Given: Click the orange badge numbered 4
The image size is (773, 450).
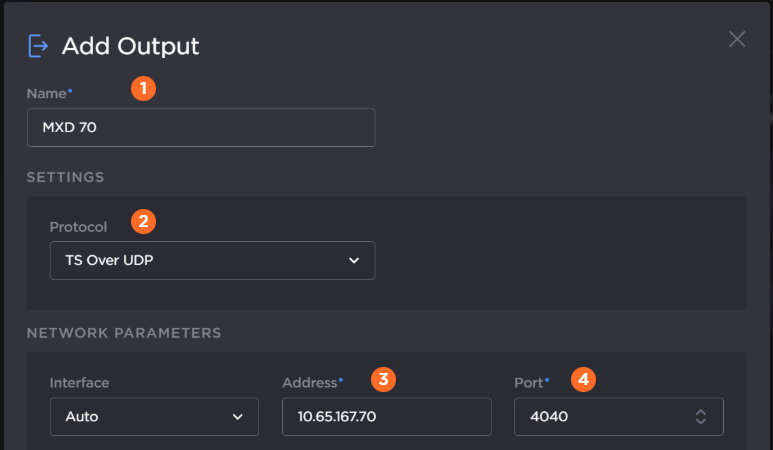Looking at the screenshot, I should click(583, 379).
